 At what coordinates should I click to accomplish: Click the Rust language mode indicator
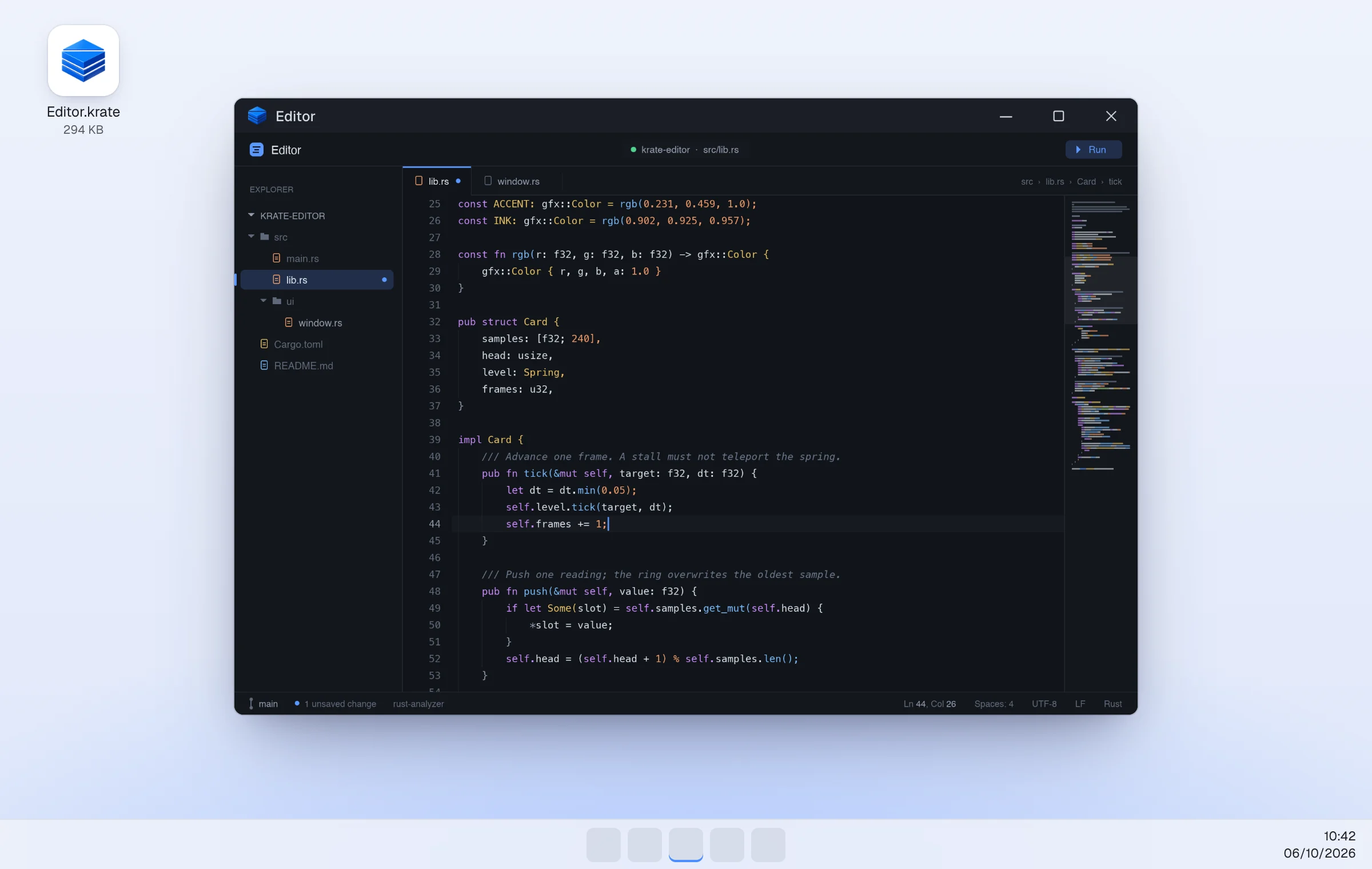click(x=1112, y=704)
